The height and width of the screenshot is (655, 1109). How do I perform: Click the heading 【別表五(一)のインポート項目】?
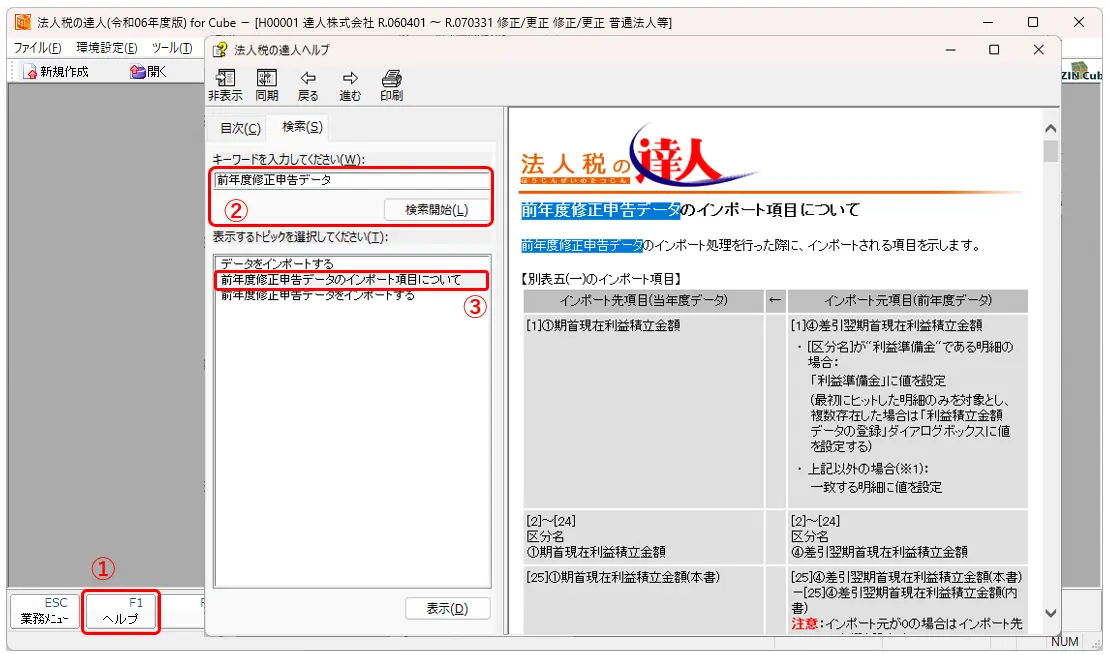click(x=600, y=279)
